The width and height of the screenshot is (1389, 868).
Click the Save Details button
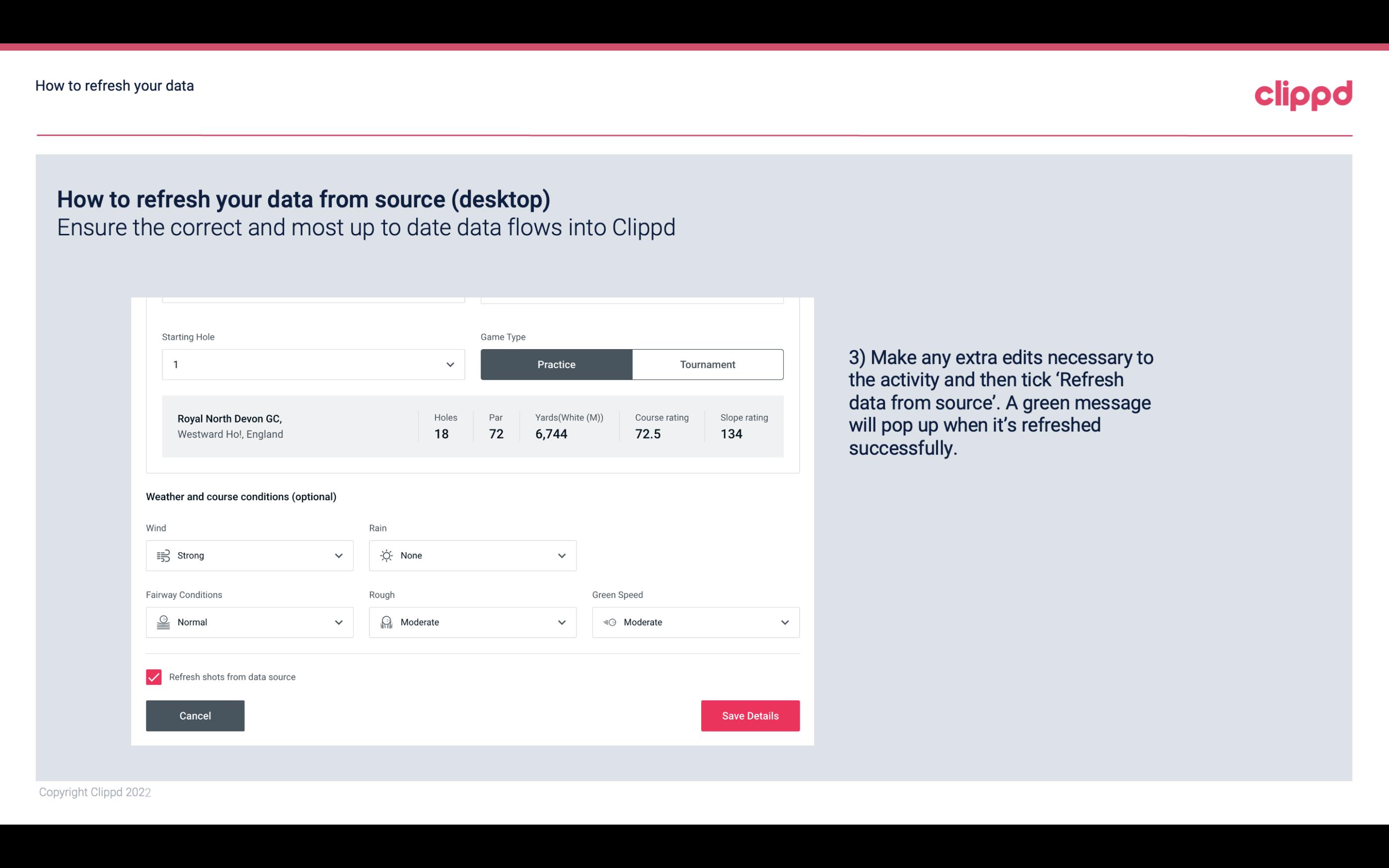pos(749,715)
